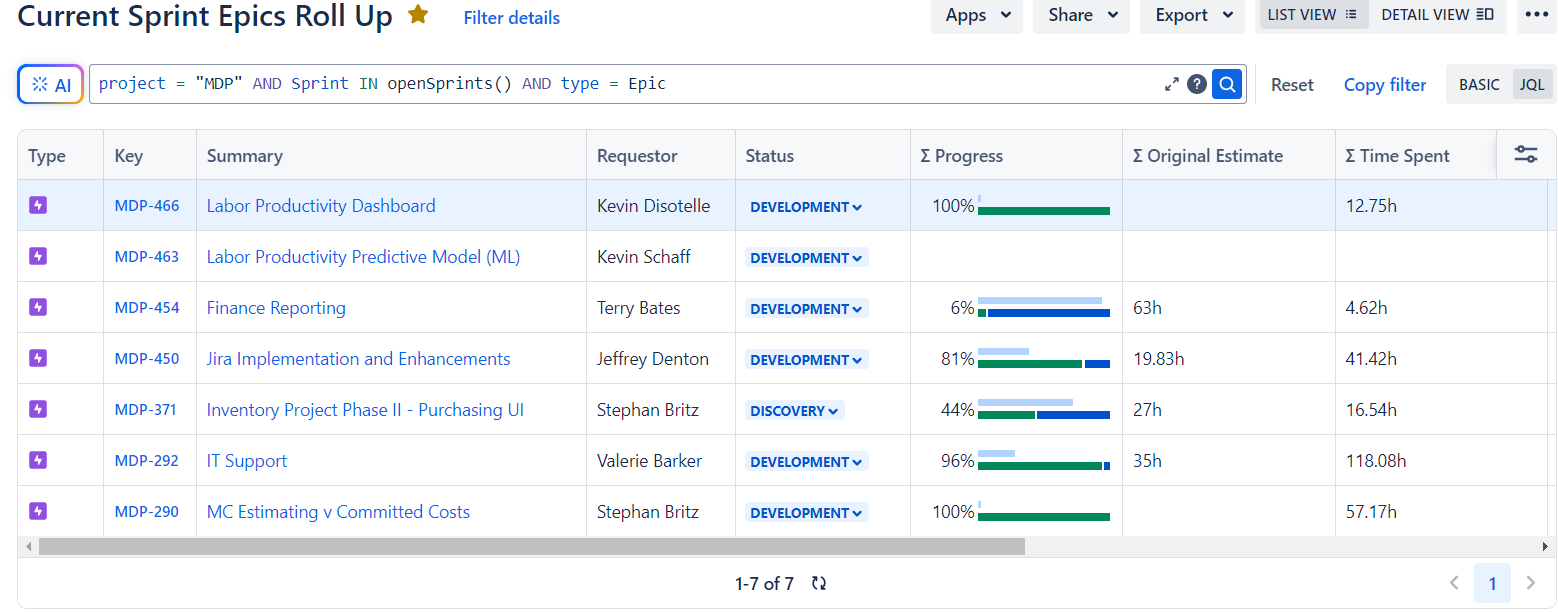Viewport: 1558px width, 613px height.
Task: Click the Epic type icon for MDP-290
Action: click(37, 511)
